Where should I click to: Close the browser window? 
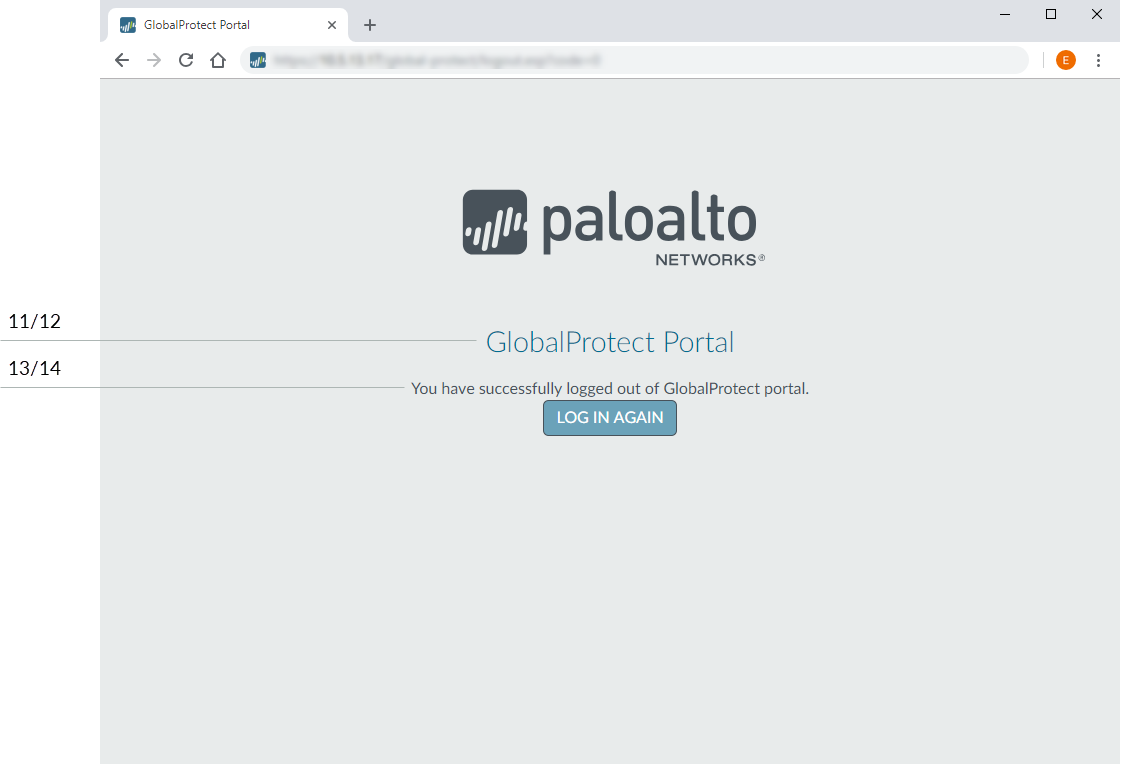click(1097, 14)
